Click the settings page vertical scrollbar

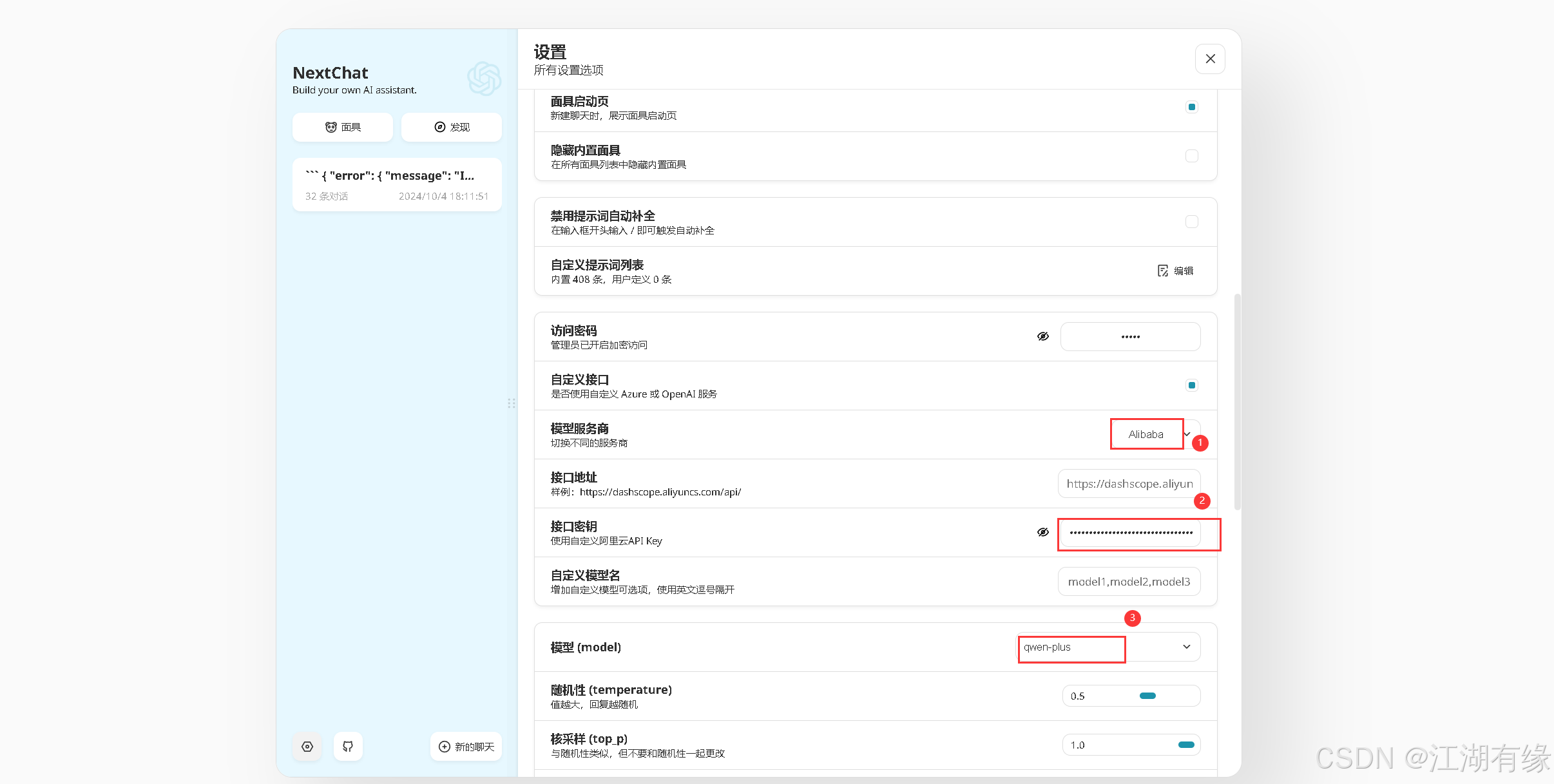[1237, 402]
